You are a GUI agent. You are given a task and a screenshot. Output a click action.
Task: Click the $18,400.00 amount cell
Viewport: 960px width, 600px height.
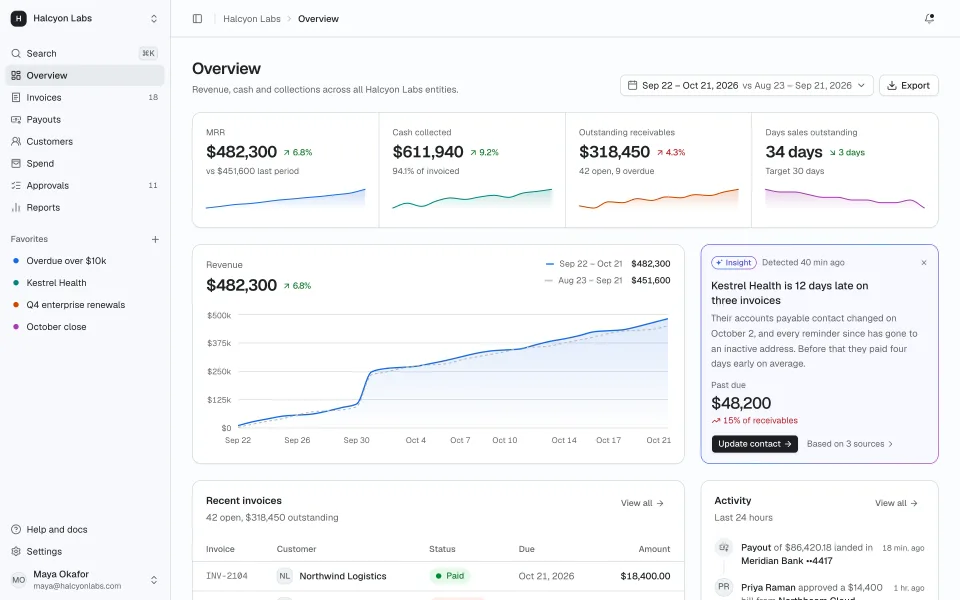[645, 576]
